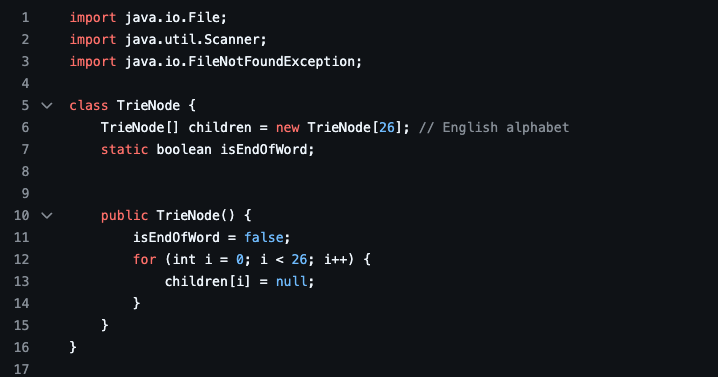Select line number 3

click(25, 62)
